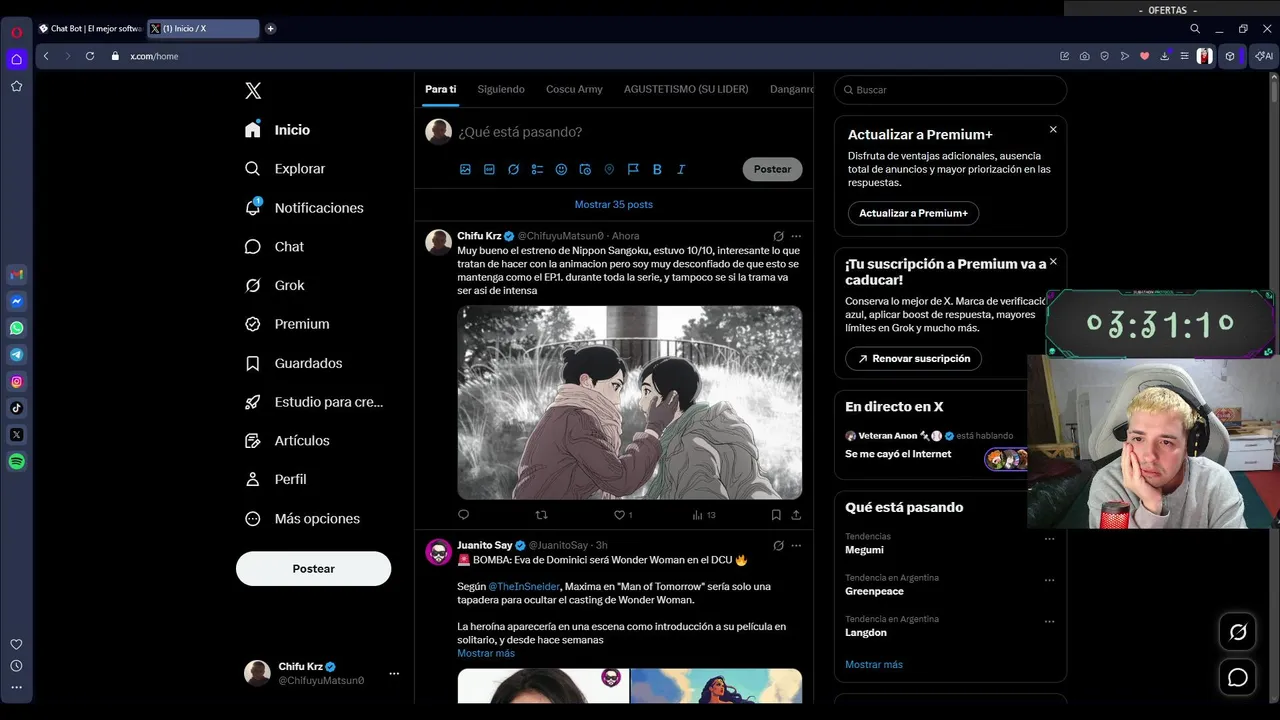The height and width of the screenshot is (720, 1280).
Task: Add image media to the post
Action: [465, 169]
